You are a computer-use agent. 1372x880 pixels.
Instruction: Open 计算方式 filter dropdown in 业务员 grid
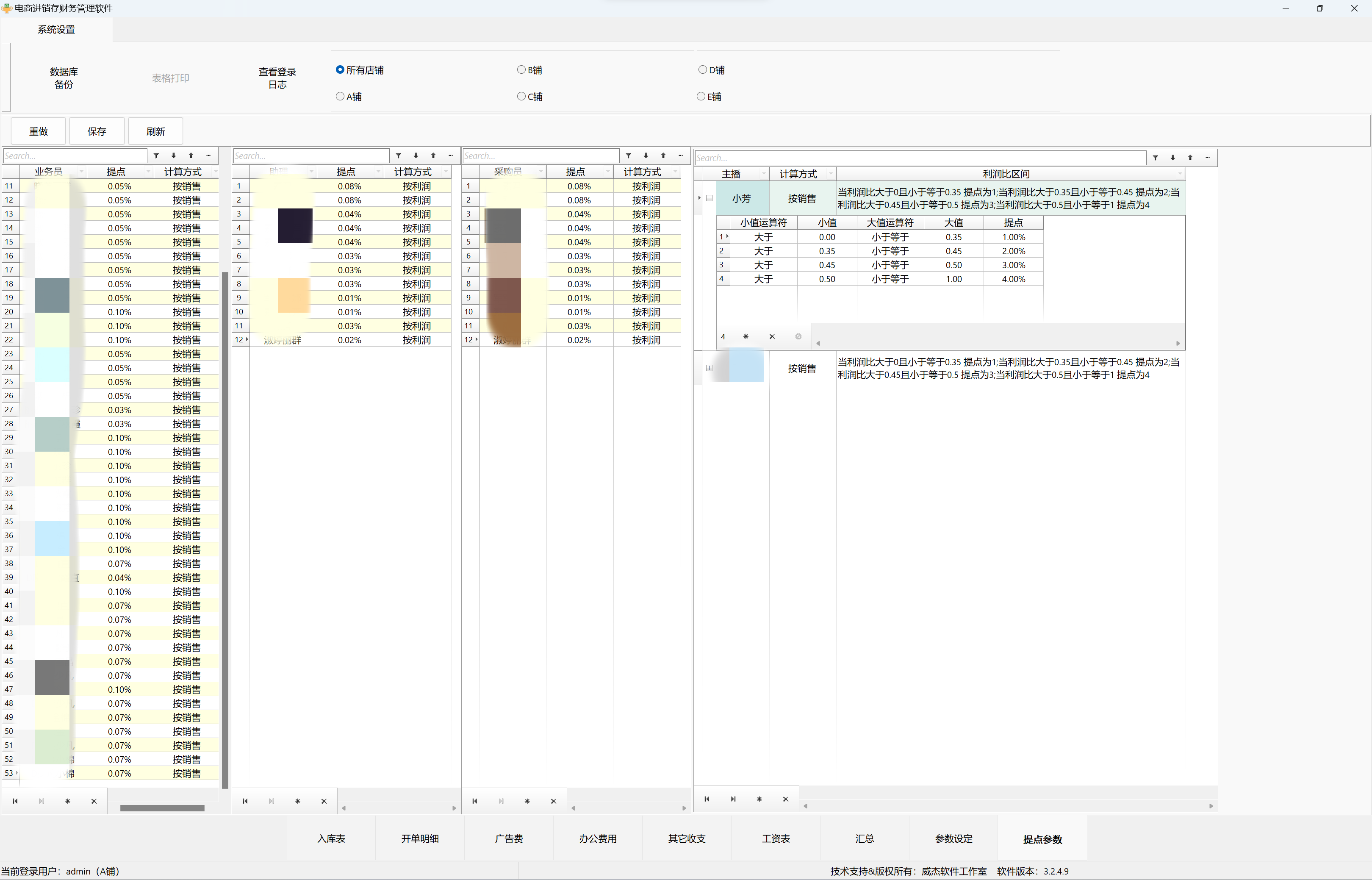pyautogui.click(x=215, y=172)
